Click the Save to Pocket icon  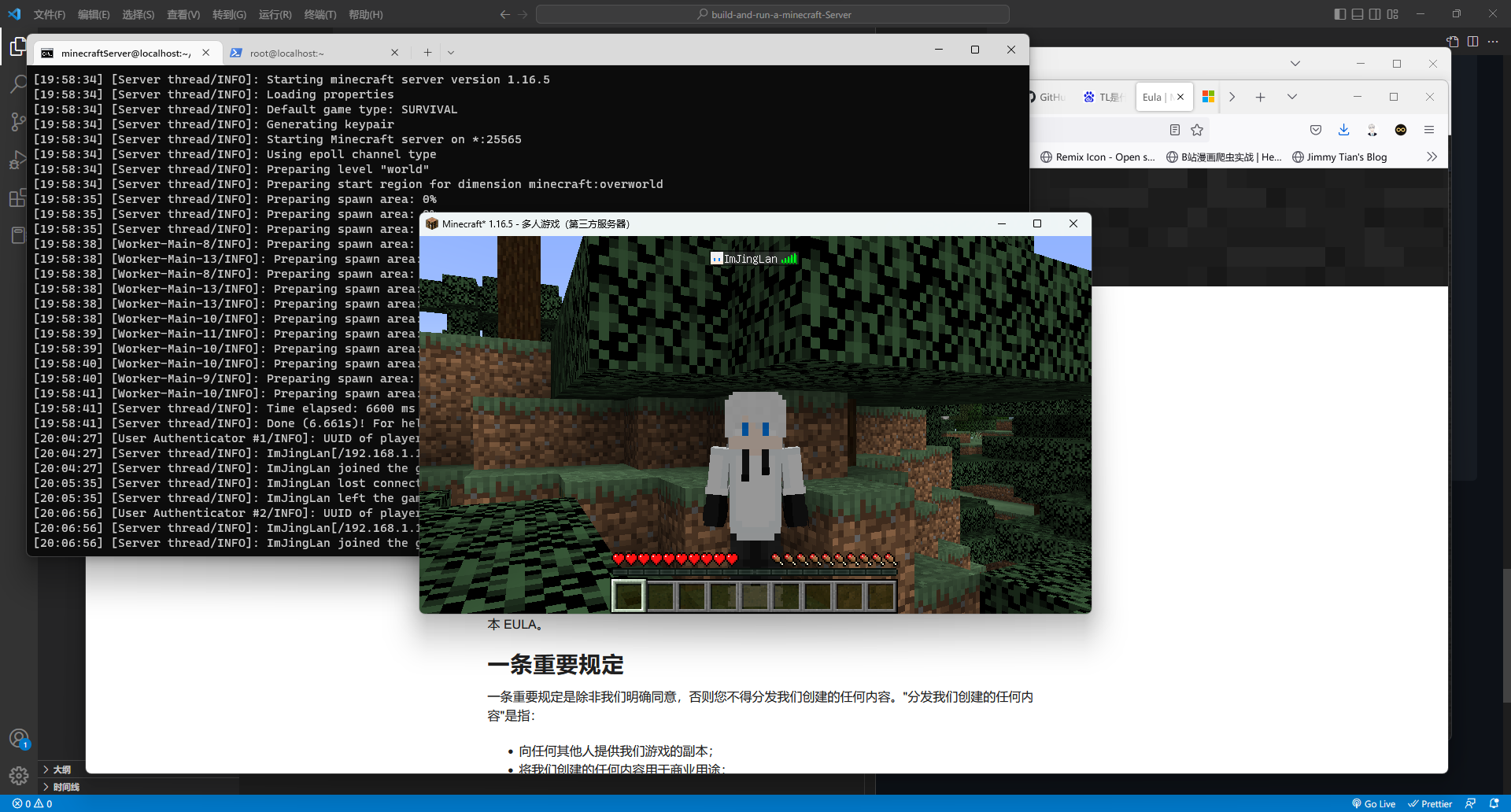pyautogui.click(x=1315, y=130)
